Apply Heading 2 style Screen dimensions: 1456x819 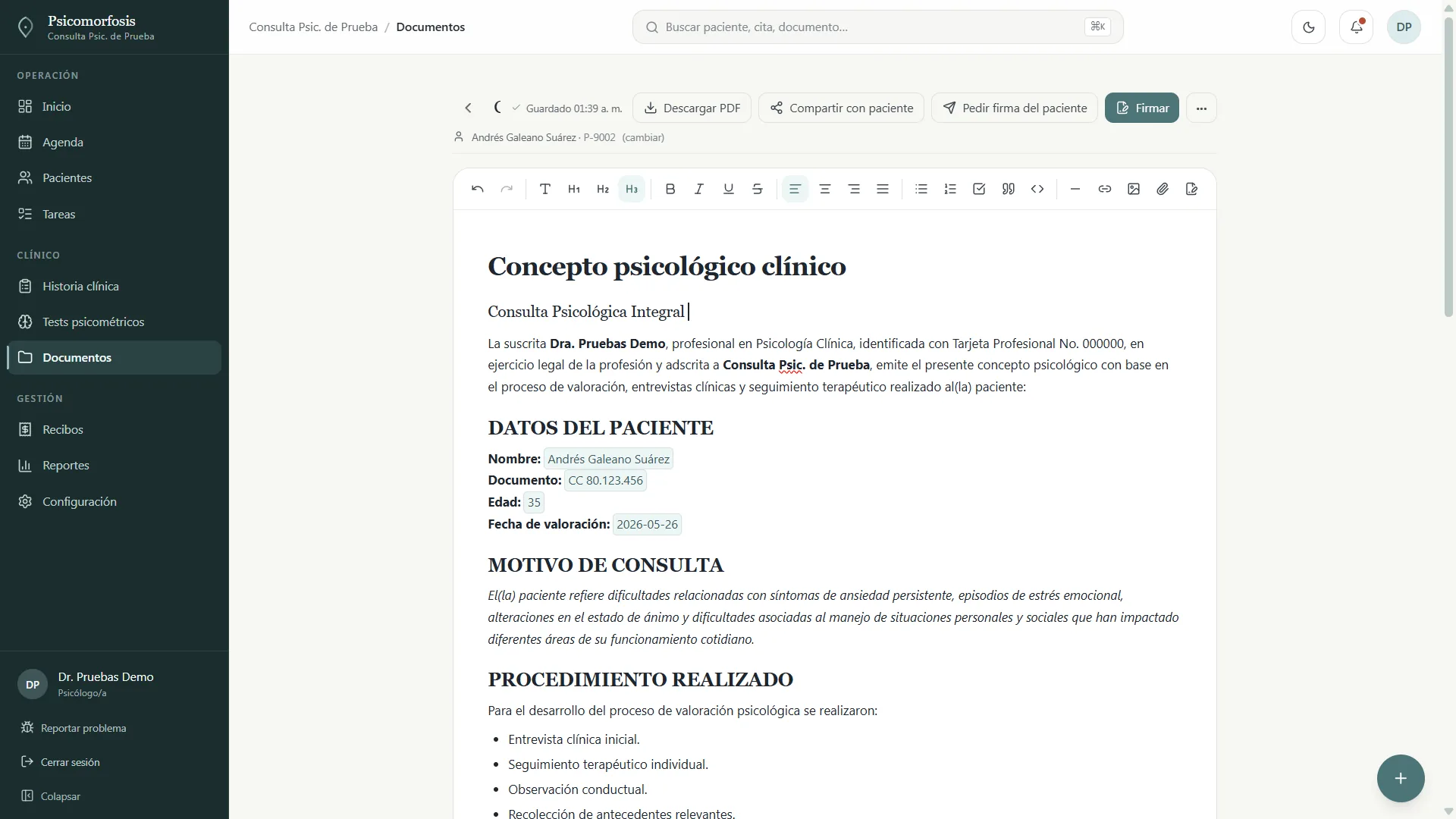click(603, 189)
